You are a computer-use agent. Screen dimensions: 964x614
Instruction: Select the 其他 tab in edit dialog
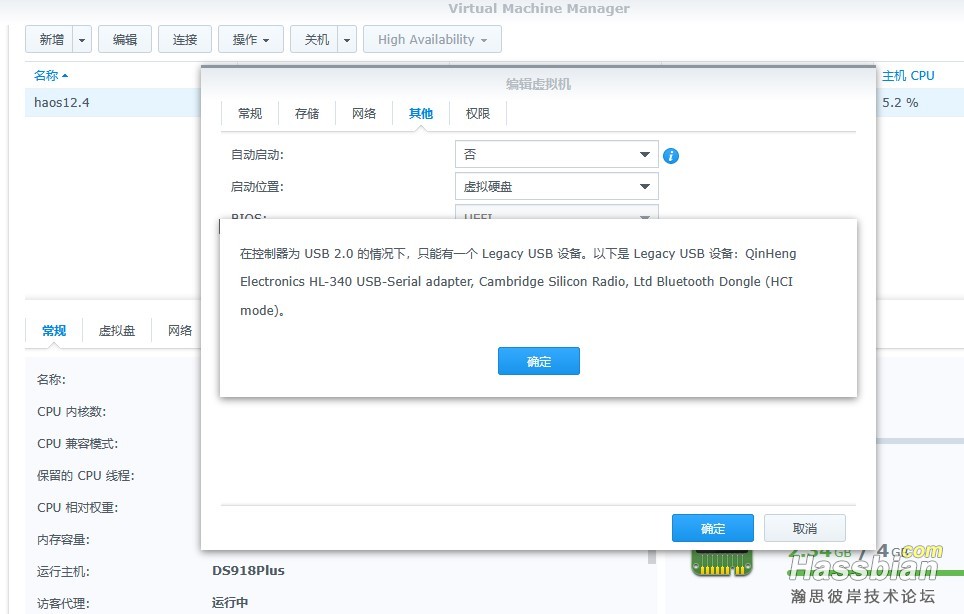click(x=421, y=113)
